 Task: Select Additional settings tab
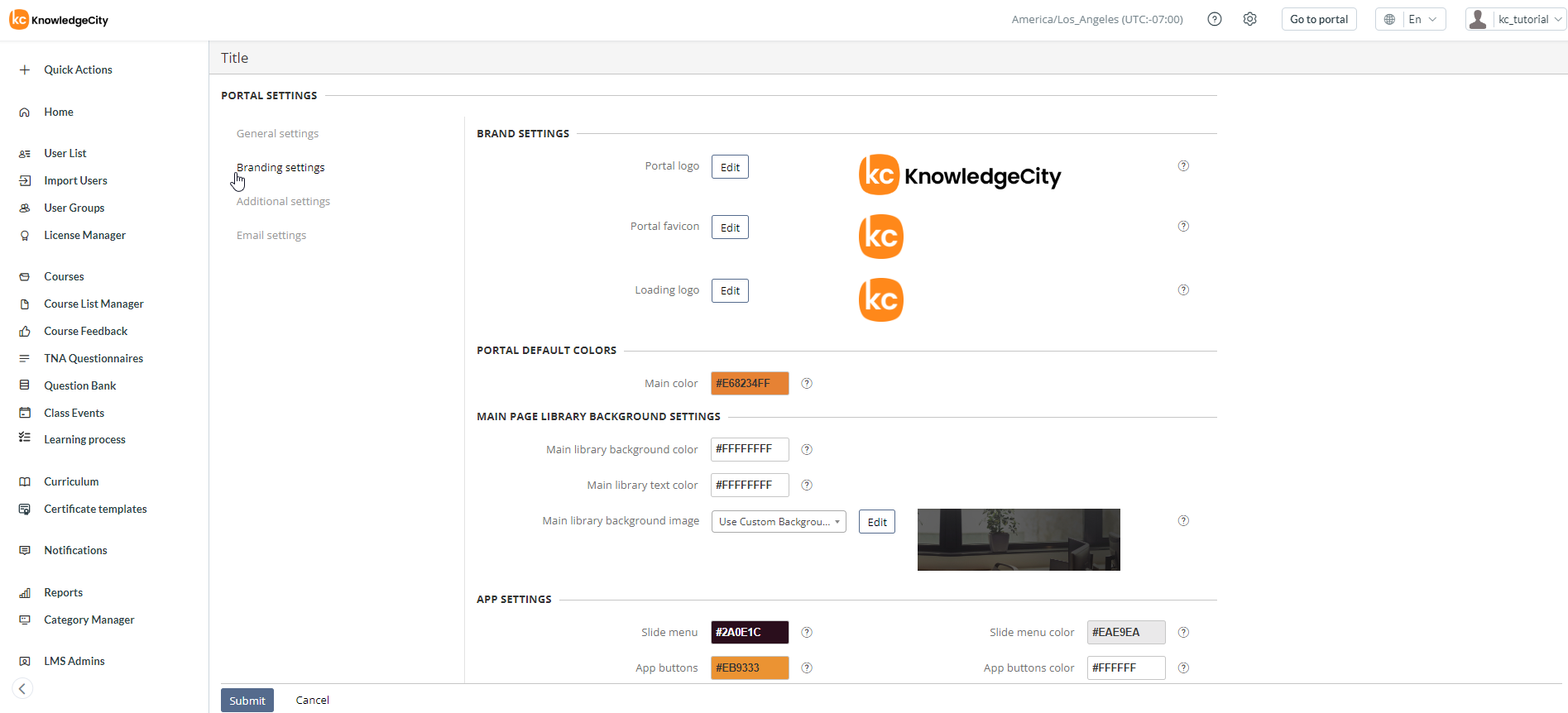(283, 202)
